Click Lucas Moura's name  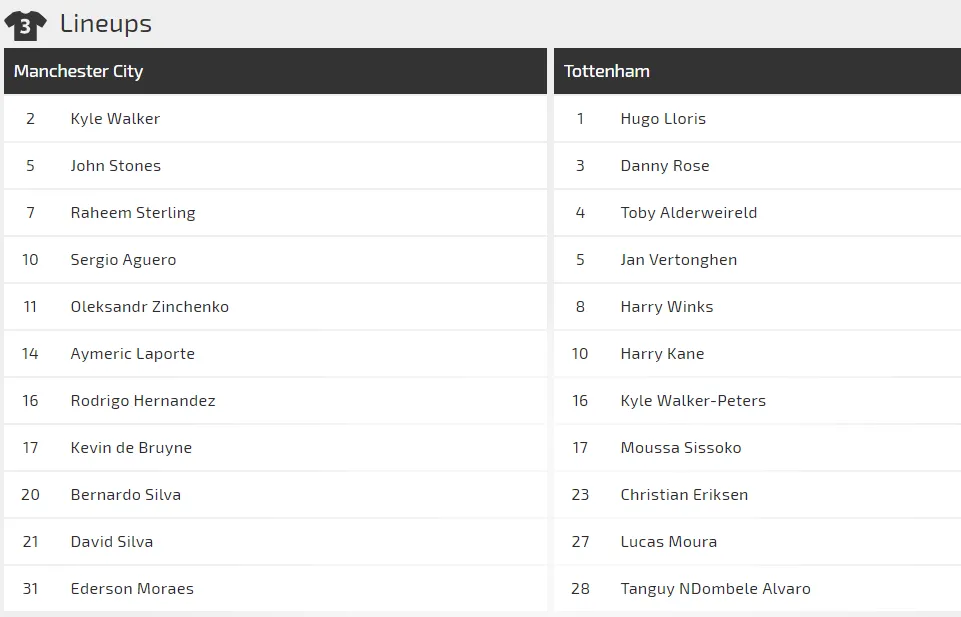669,542
